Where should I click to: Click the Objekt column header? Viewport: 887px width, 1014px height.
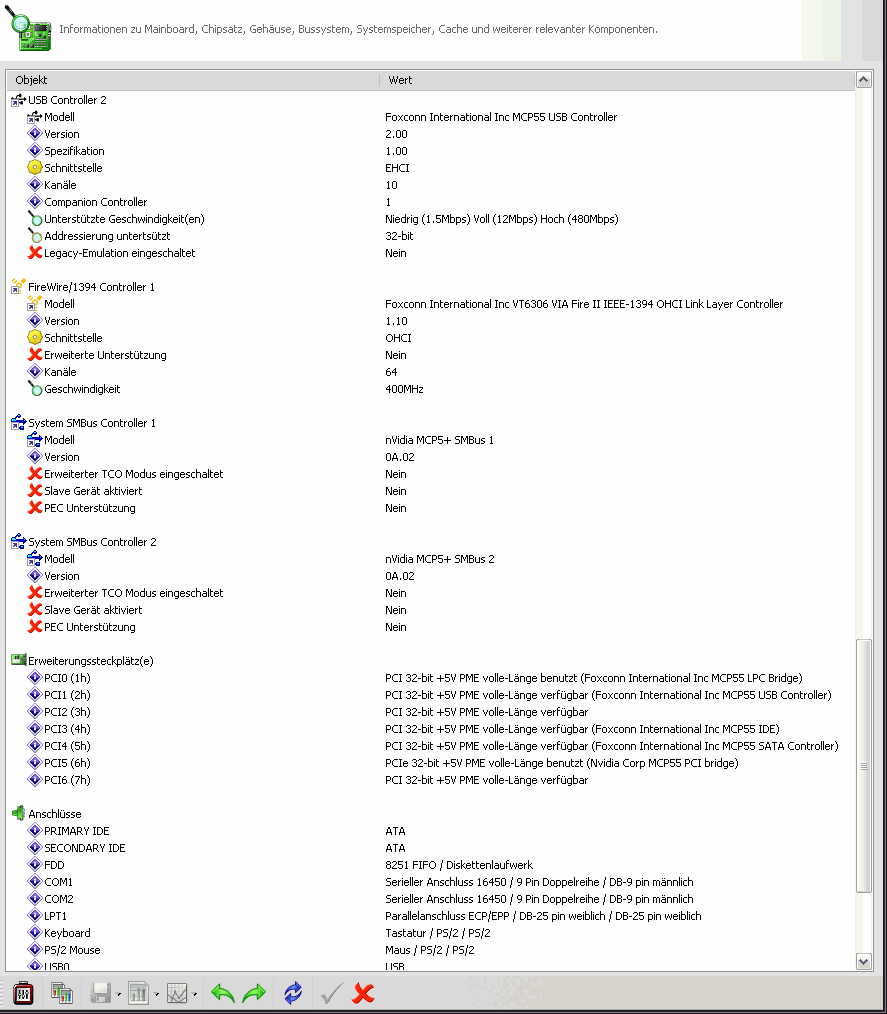pos(193,80)
